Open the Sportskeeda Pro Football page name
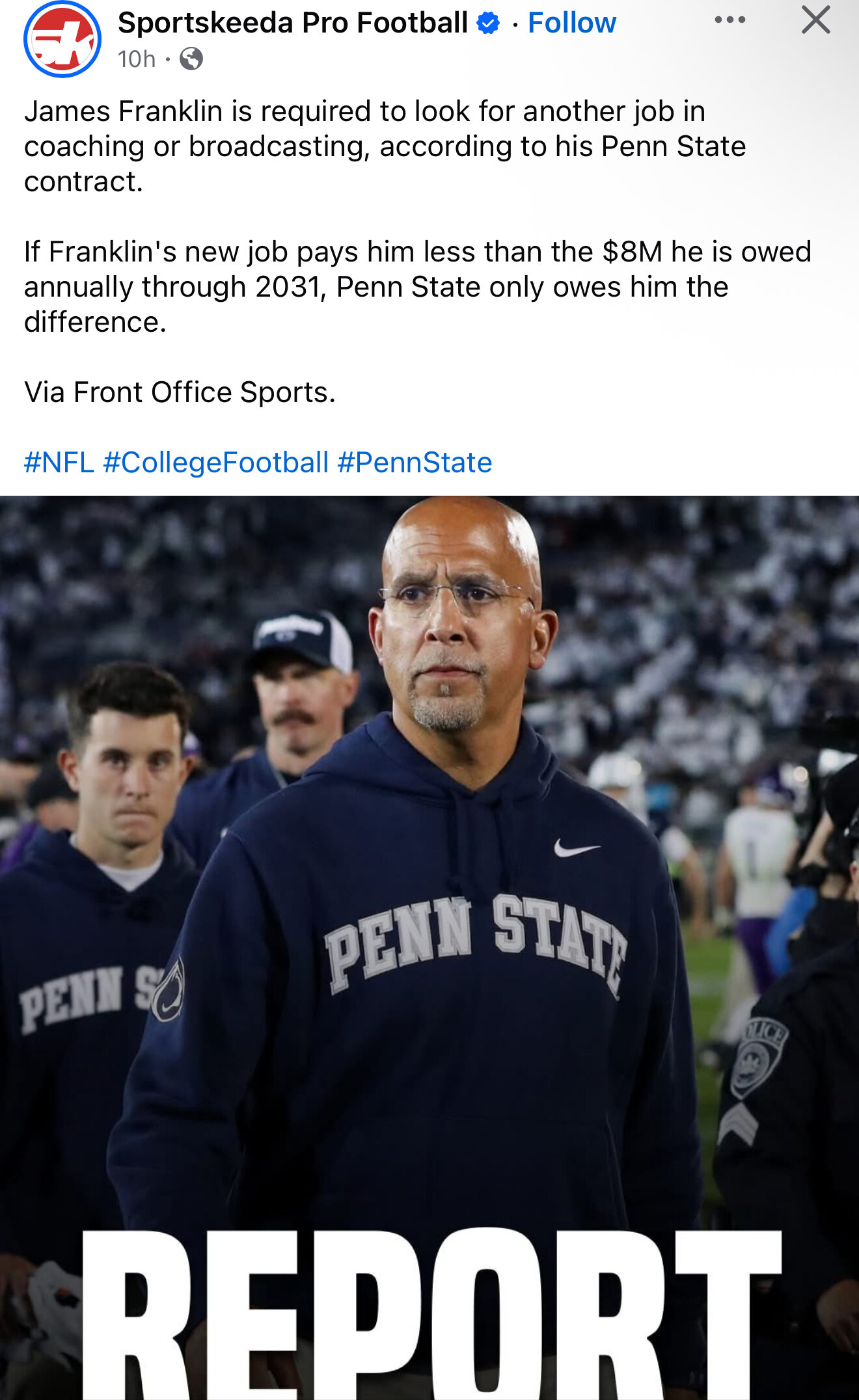This screenshot has height=1400, width=859. coord(293,23)
